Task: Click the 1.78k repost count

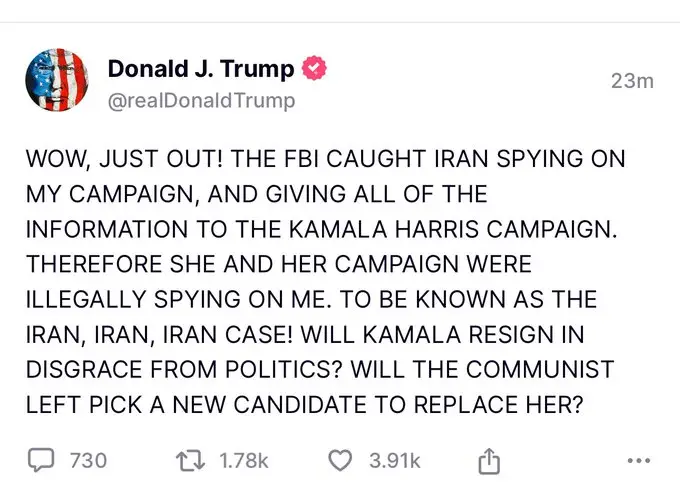Action: (243, 460)
